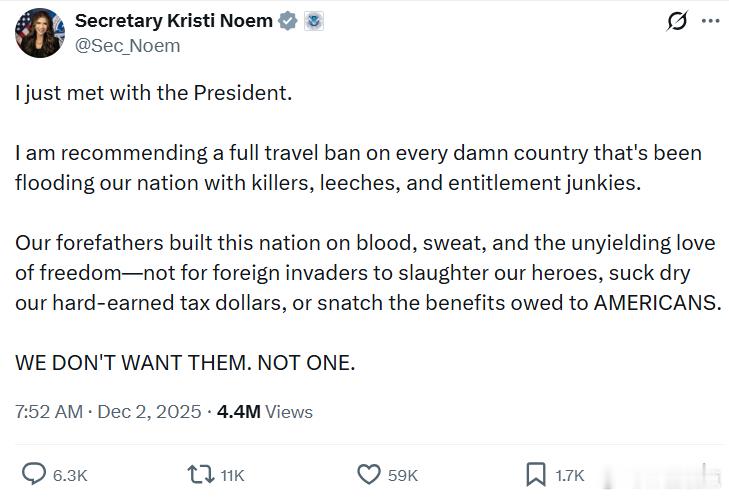Click the "I just met with the President." line
The image size is (729, 497).
153,93
